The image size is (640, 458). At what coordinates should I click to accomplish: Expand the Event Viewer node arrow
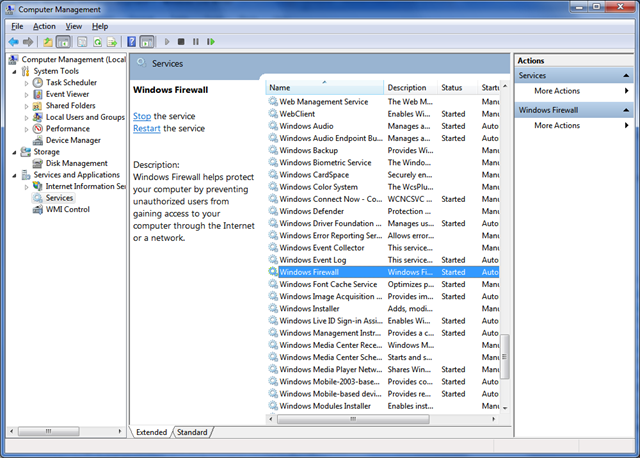(x=27, y=95)
